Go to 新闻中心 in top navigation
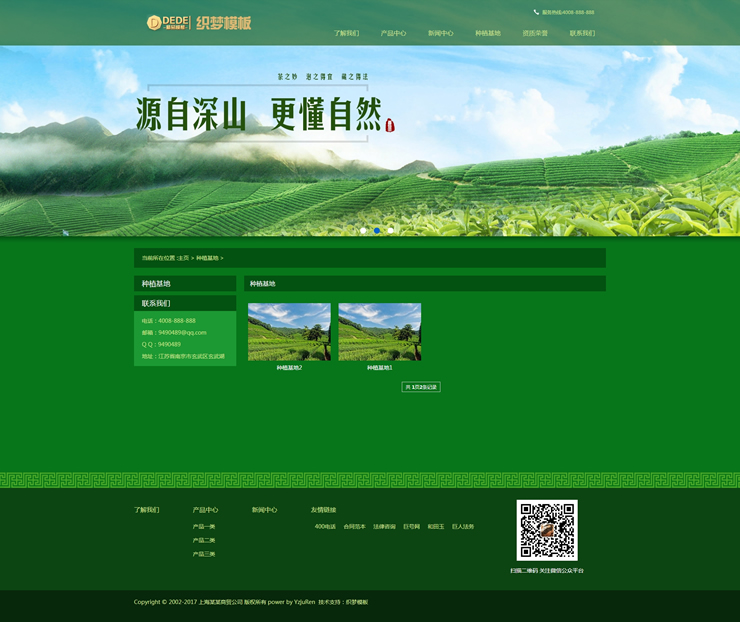 pos(440,33)
